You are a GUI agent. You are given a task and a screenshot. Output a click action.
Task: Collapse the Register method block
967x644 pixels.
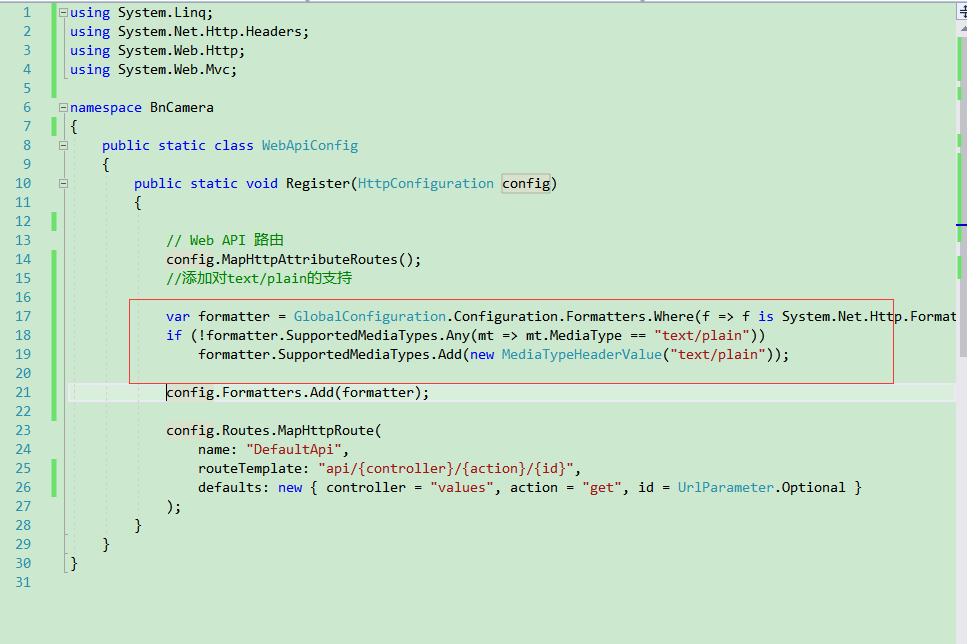(x=63, y=183)
